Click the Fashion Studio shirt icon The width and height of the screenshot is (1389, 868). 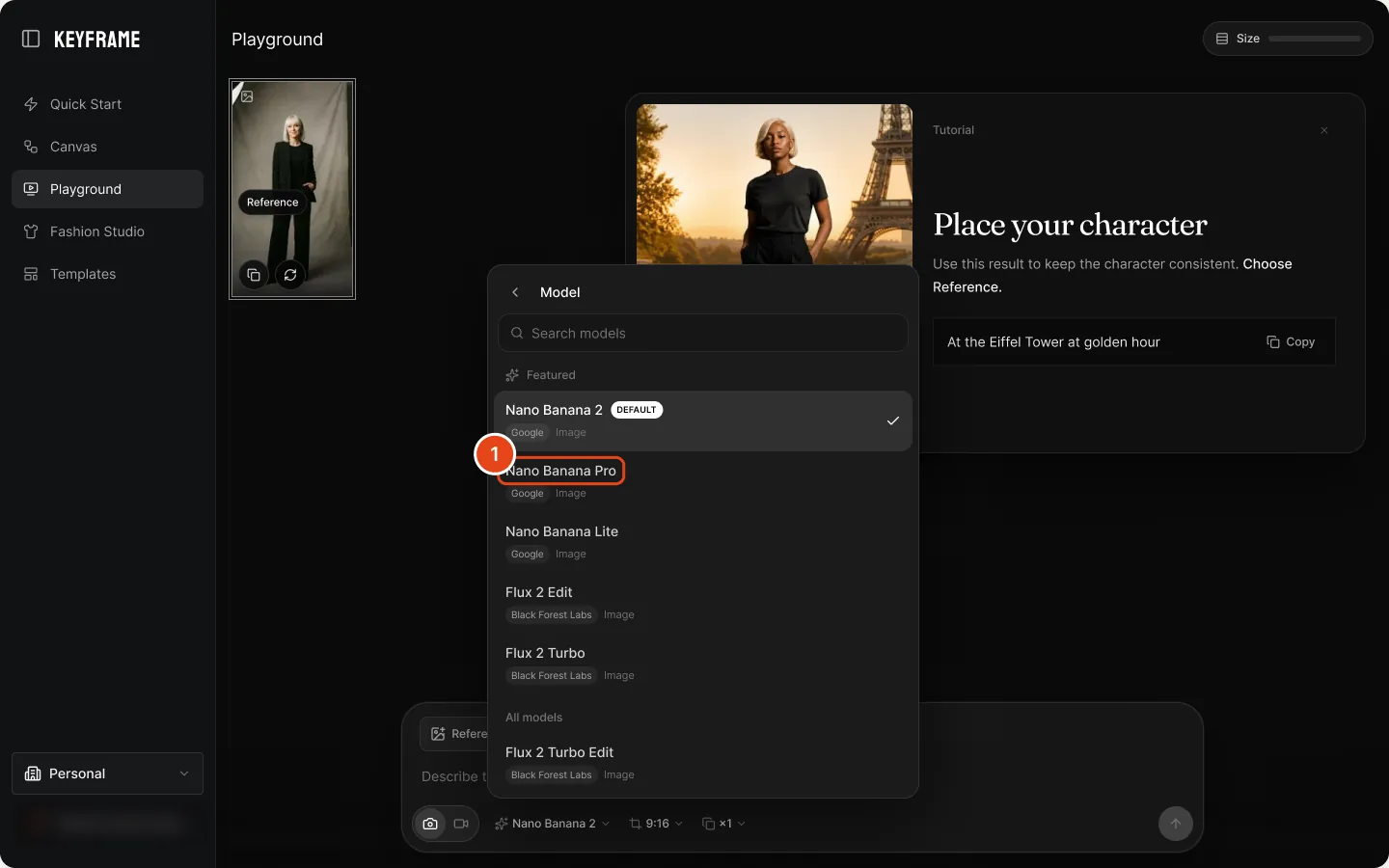coord(31,231)
